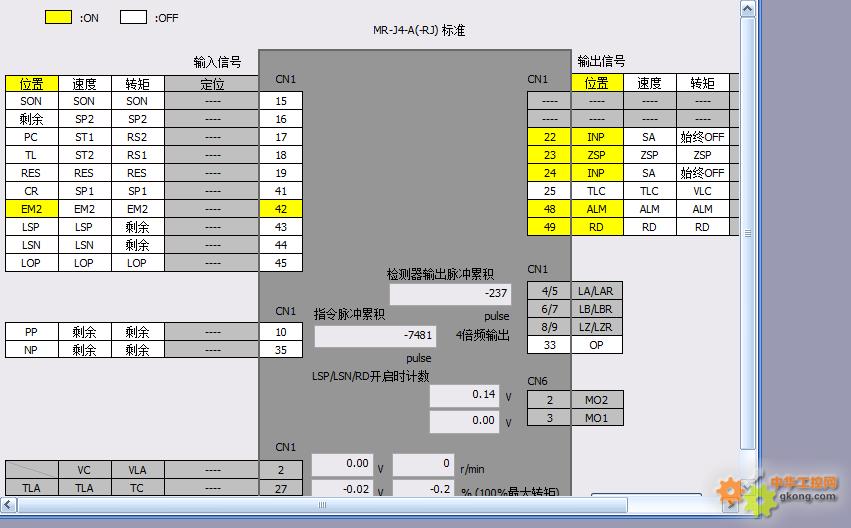Click the vertical scrollbar thumb
851x528 pixels.
[x=747, y=234]
